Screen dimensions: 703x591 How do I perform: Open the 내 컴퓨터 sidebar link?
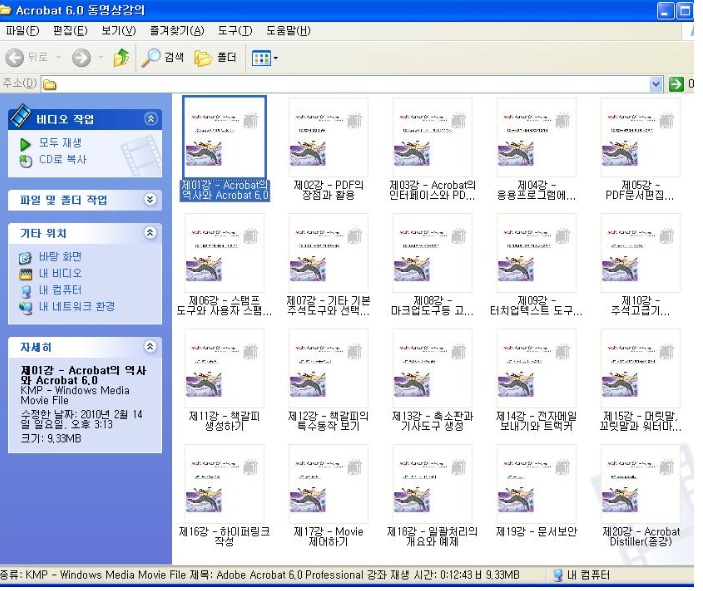point(60,290)
